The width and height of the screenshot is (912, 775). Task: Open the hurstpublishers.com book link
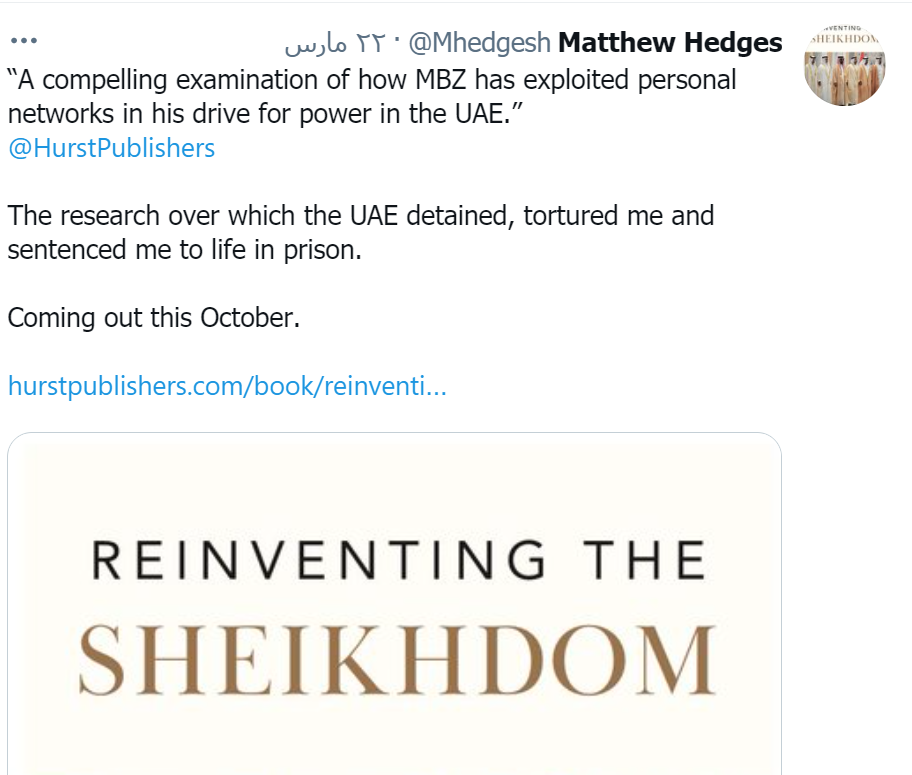click(x=227, y=385)
